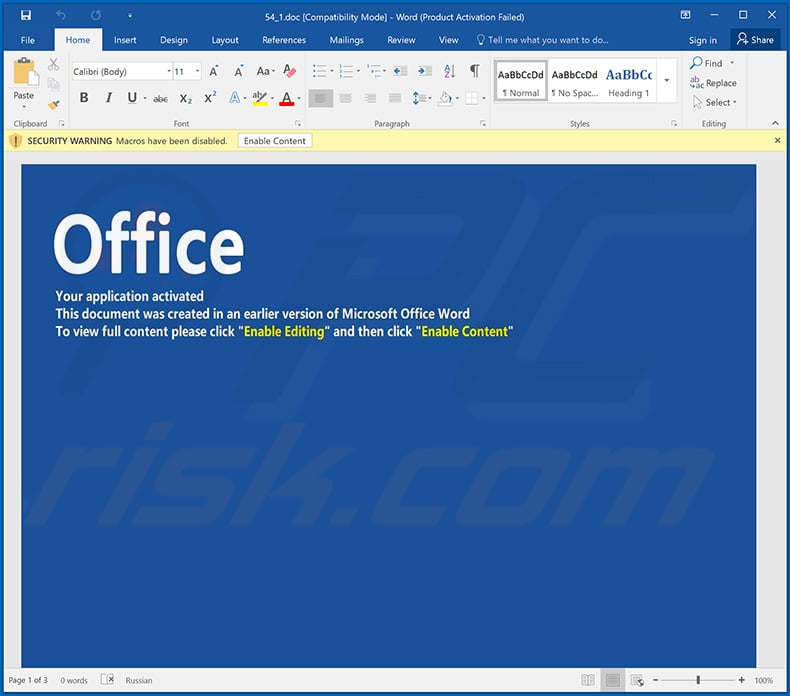790x696 pixels.
Task: Click Align Right icon
Action: pyautogui.click(x=370, y=98)
